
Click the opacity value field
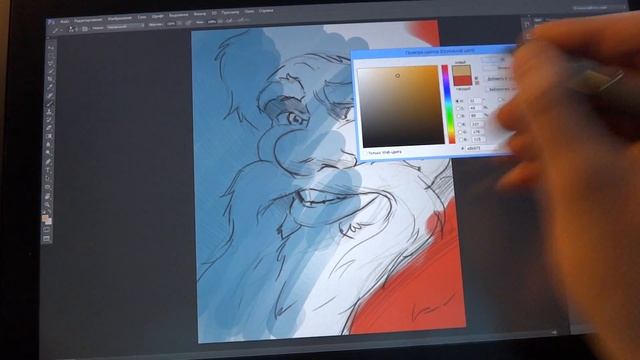coord(171,24)
